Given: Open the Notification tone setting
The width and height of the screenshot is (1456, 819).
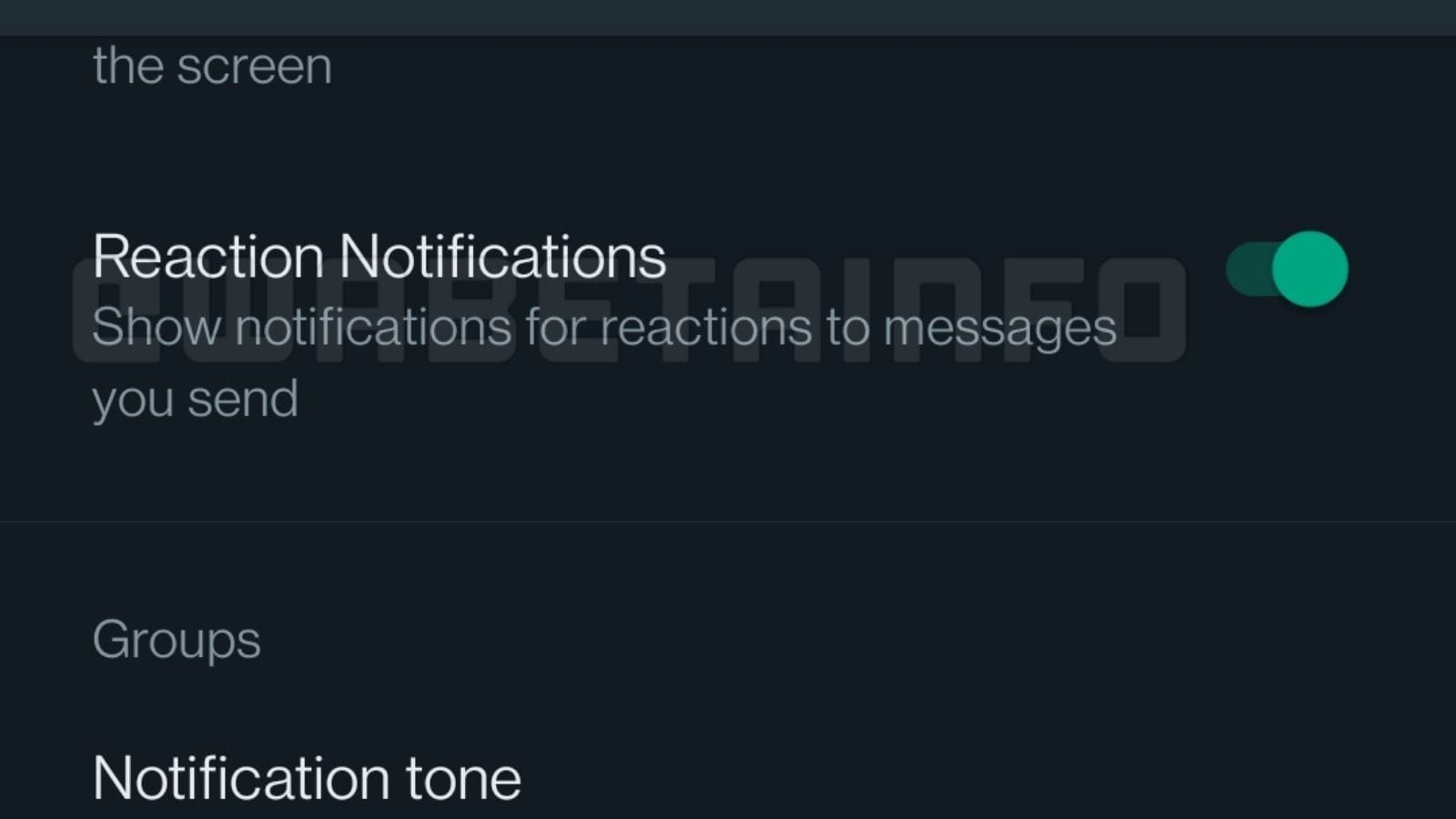Looking at the screenshot, I should [x=307, y=779].
